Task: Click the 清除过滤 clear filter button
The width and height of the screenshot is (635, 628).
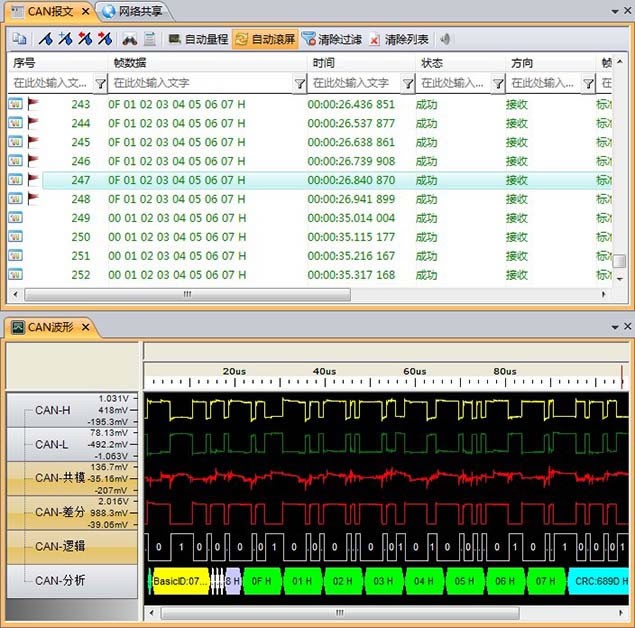Action: [x=325, y=40]
